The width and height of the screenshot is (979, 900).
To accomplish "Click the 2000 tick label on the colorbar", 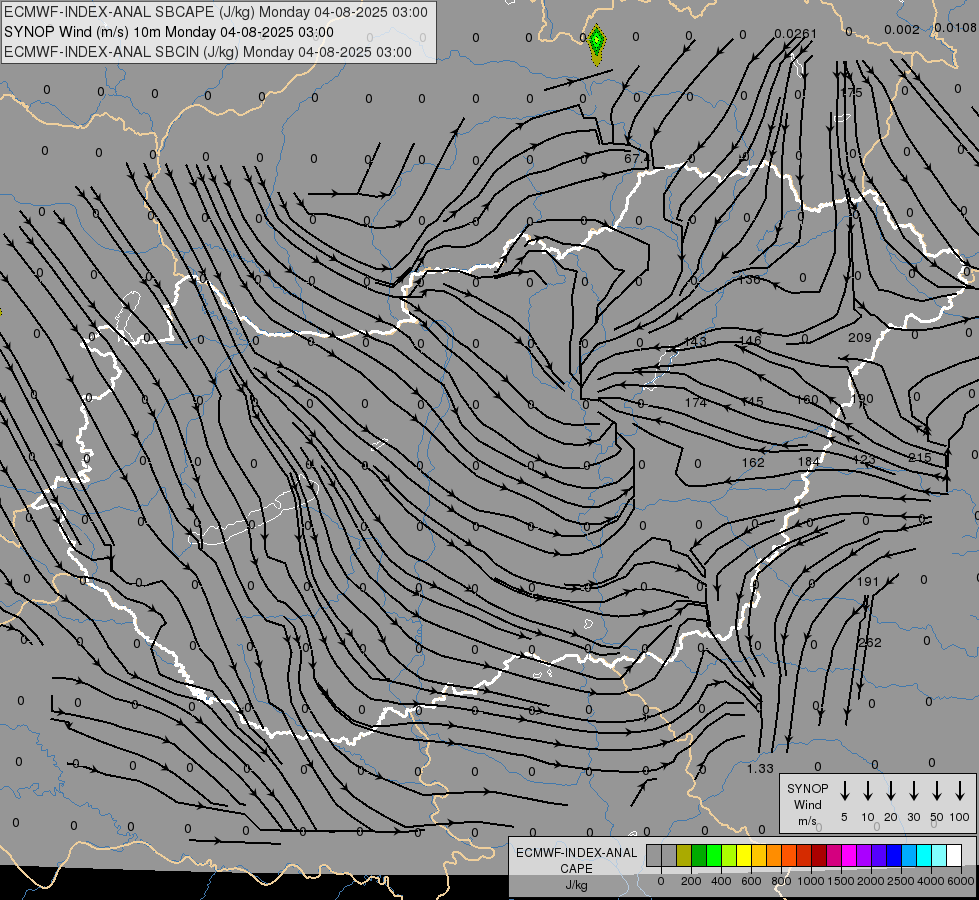I will point(871,881).
